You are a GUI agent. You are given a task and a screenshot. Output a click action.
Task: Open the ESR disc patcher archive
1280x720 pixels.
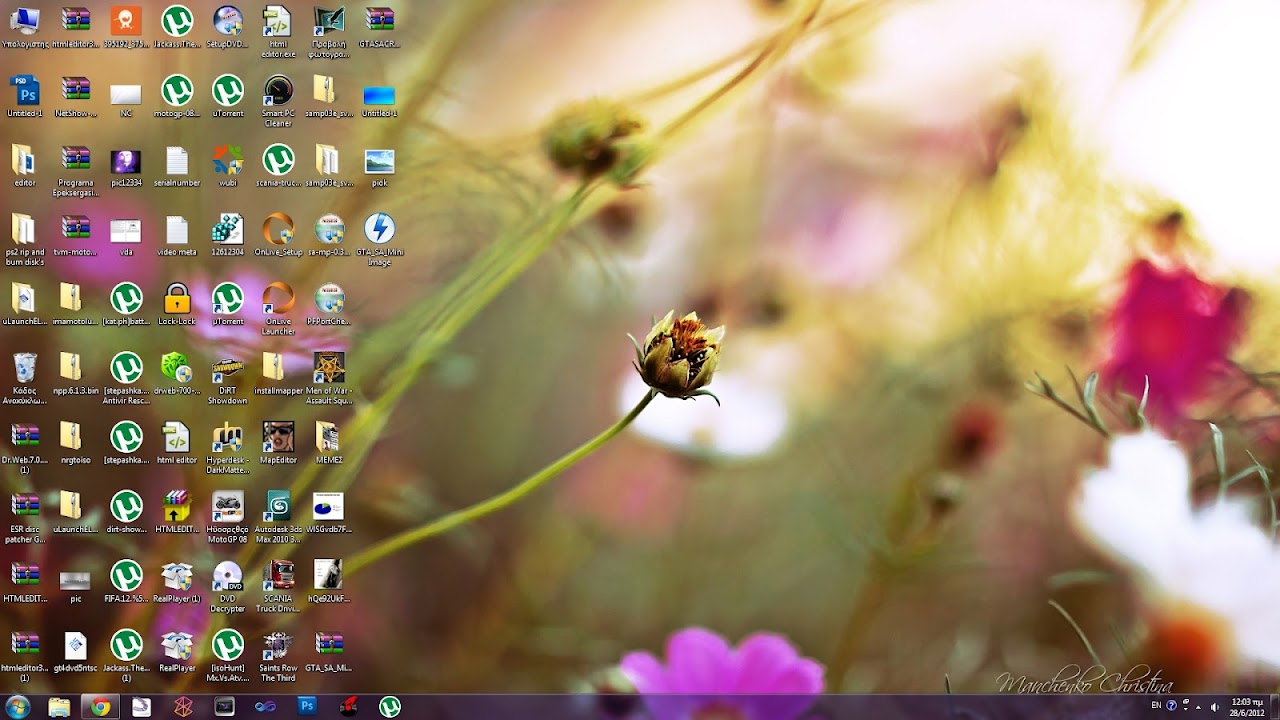click(24, 517)
